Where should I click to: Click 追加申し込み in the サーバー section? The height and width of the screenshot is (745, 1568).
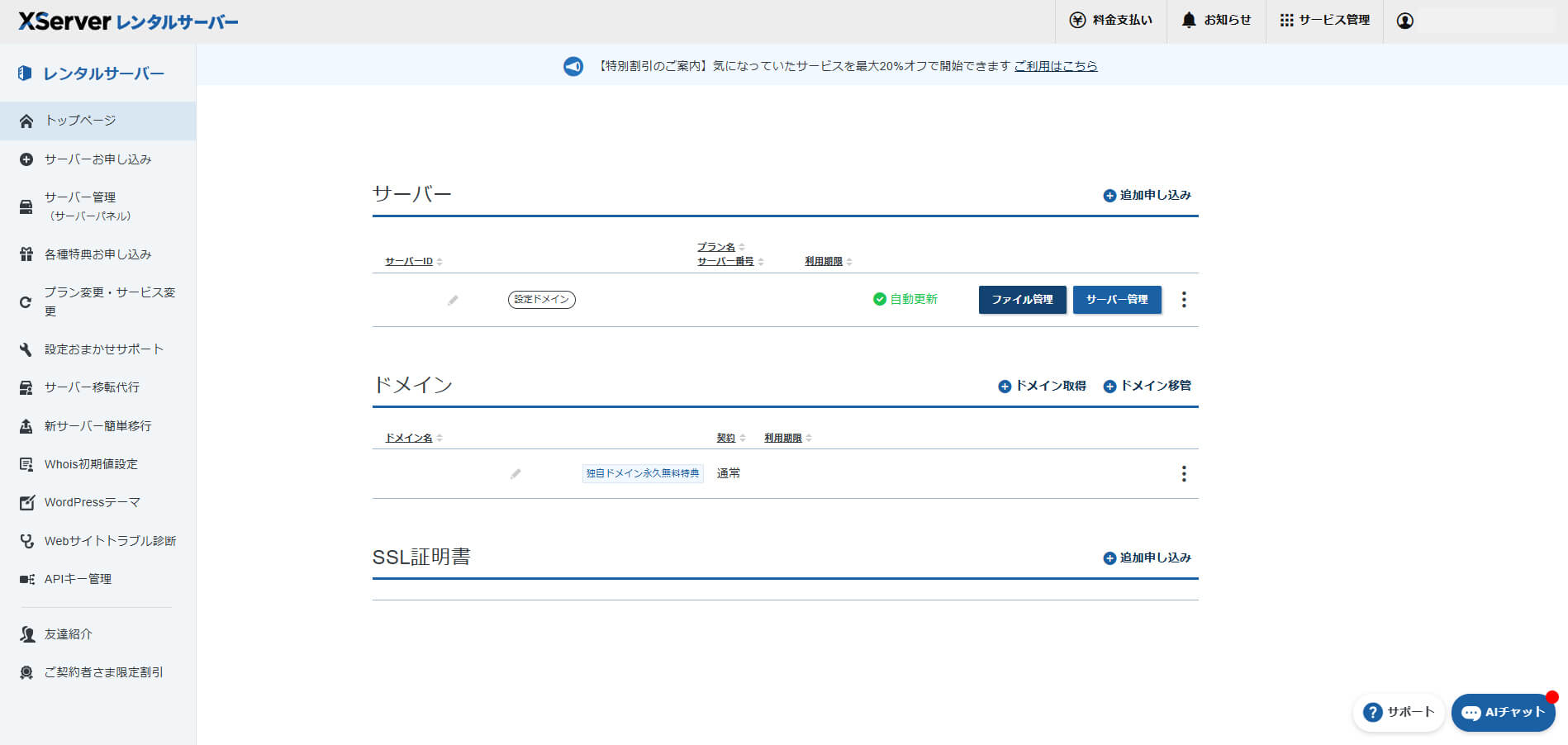point(1147,196)
